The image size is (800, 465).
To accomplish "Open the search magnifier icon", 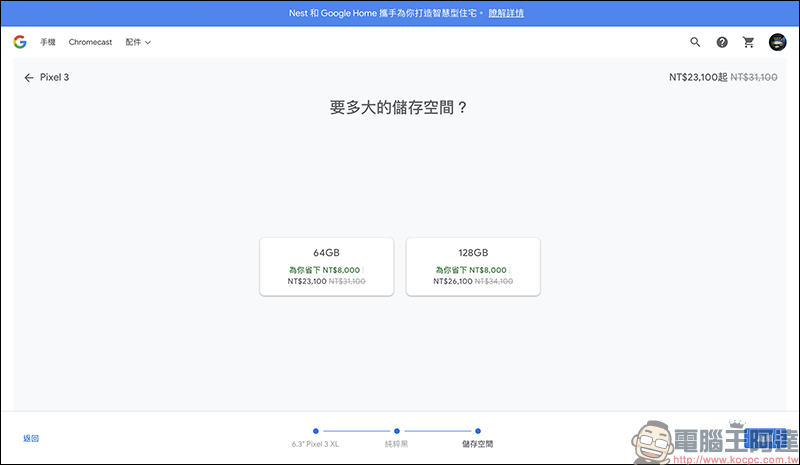I will pyautogui.click(x=695, y=42).
